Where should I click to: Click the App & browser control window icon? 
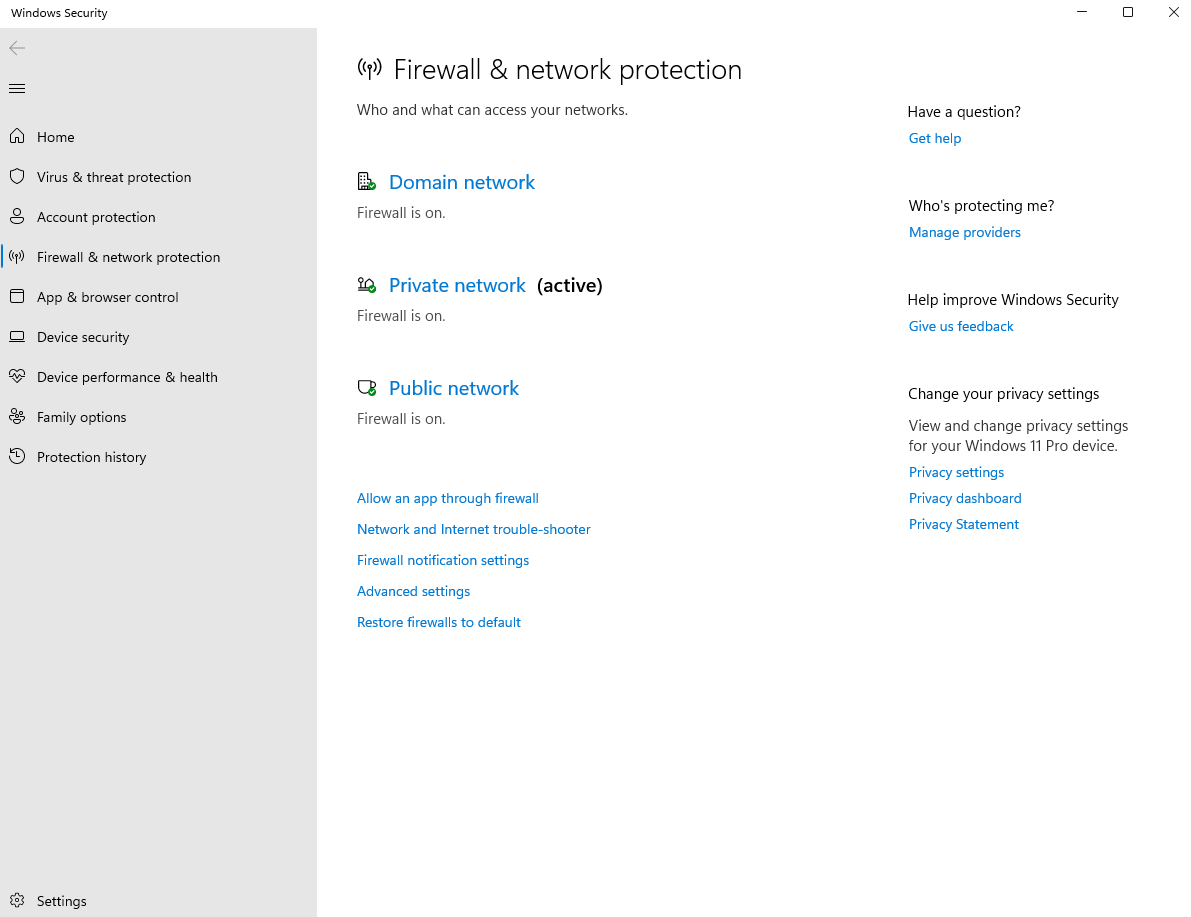tap(17, 296)
